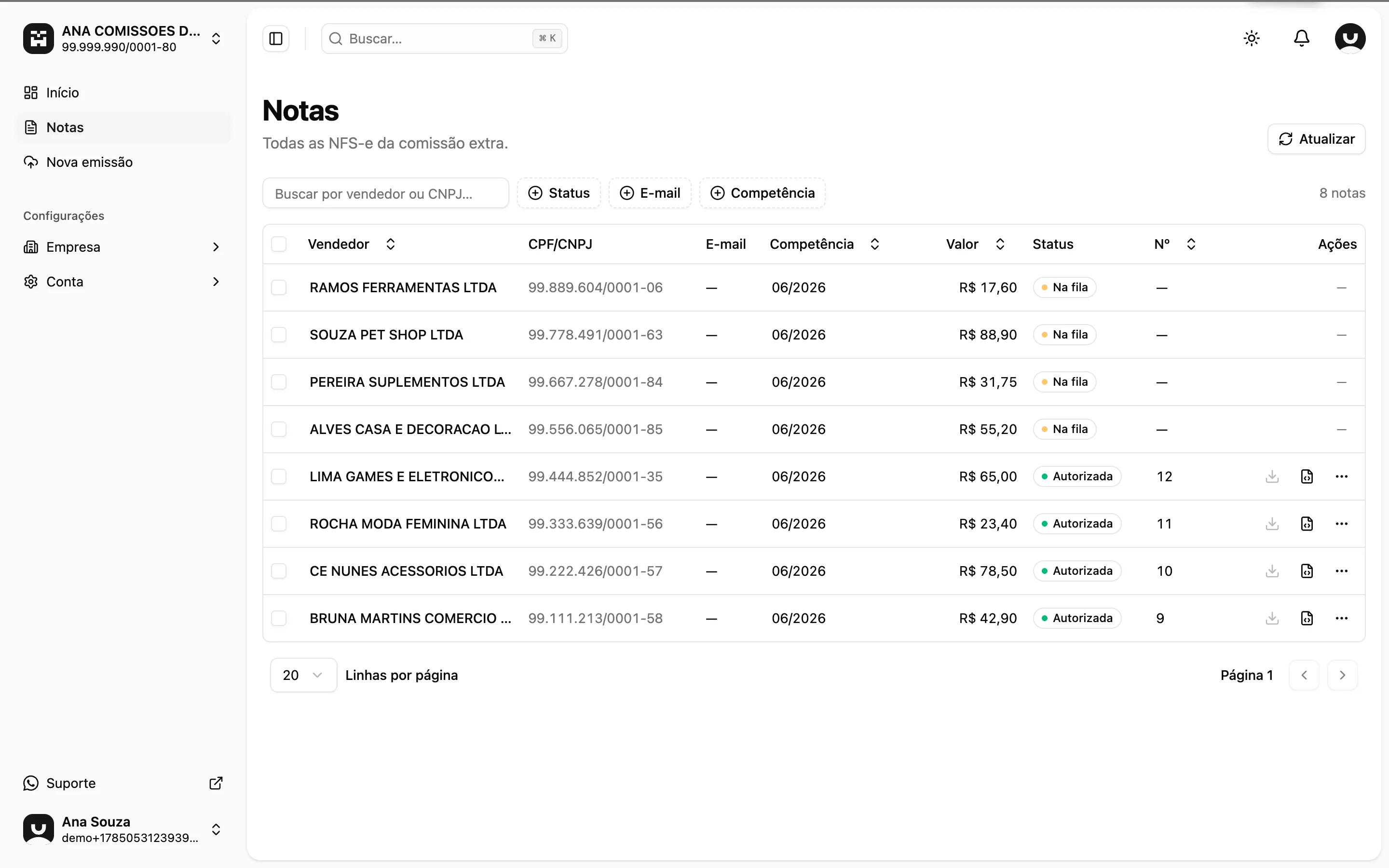Open XML file for ROCHA MODA FEMININA note
The image size is (1389, 868).
[x=1307, y=524]
